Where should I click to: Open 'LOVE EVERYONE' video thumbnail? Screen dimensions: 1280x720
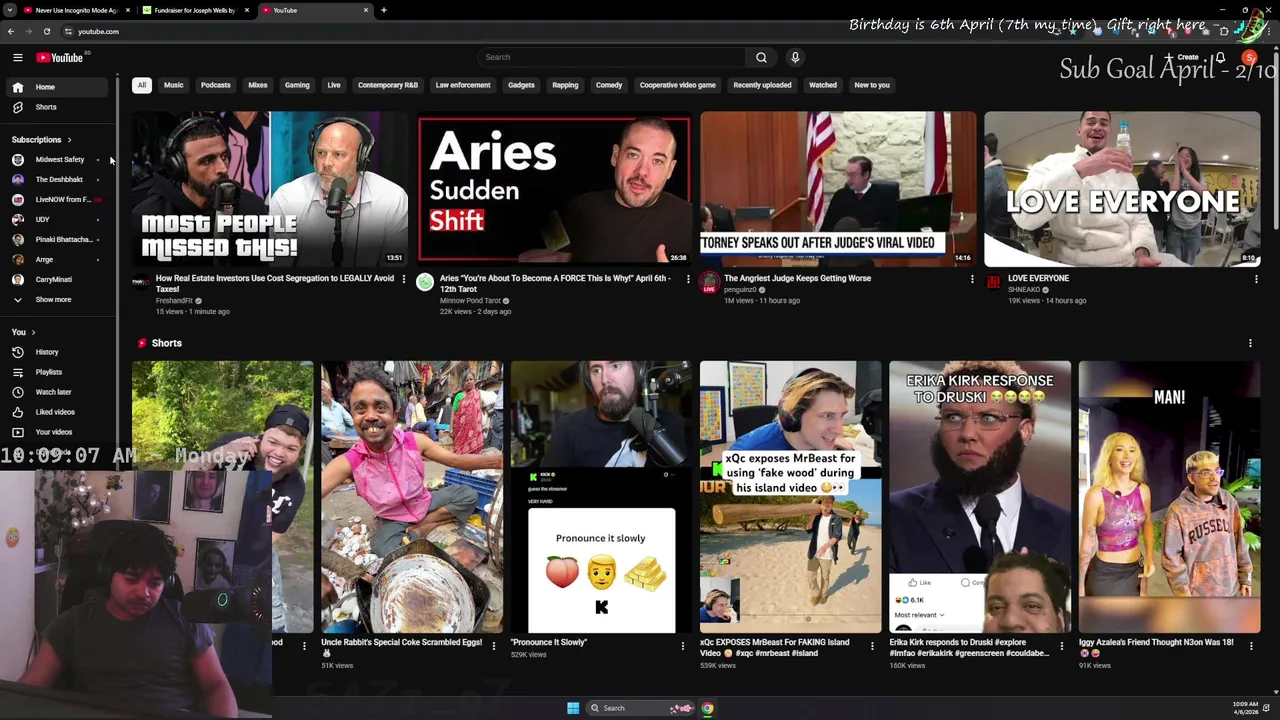(1122, 188)
